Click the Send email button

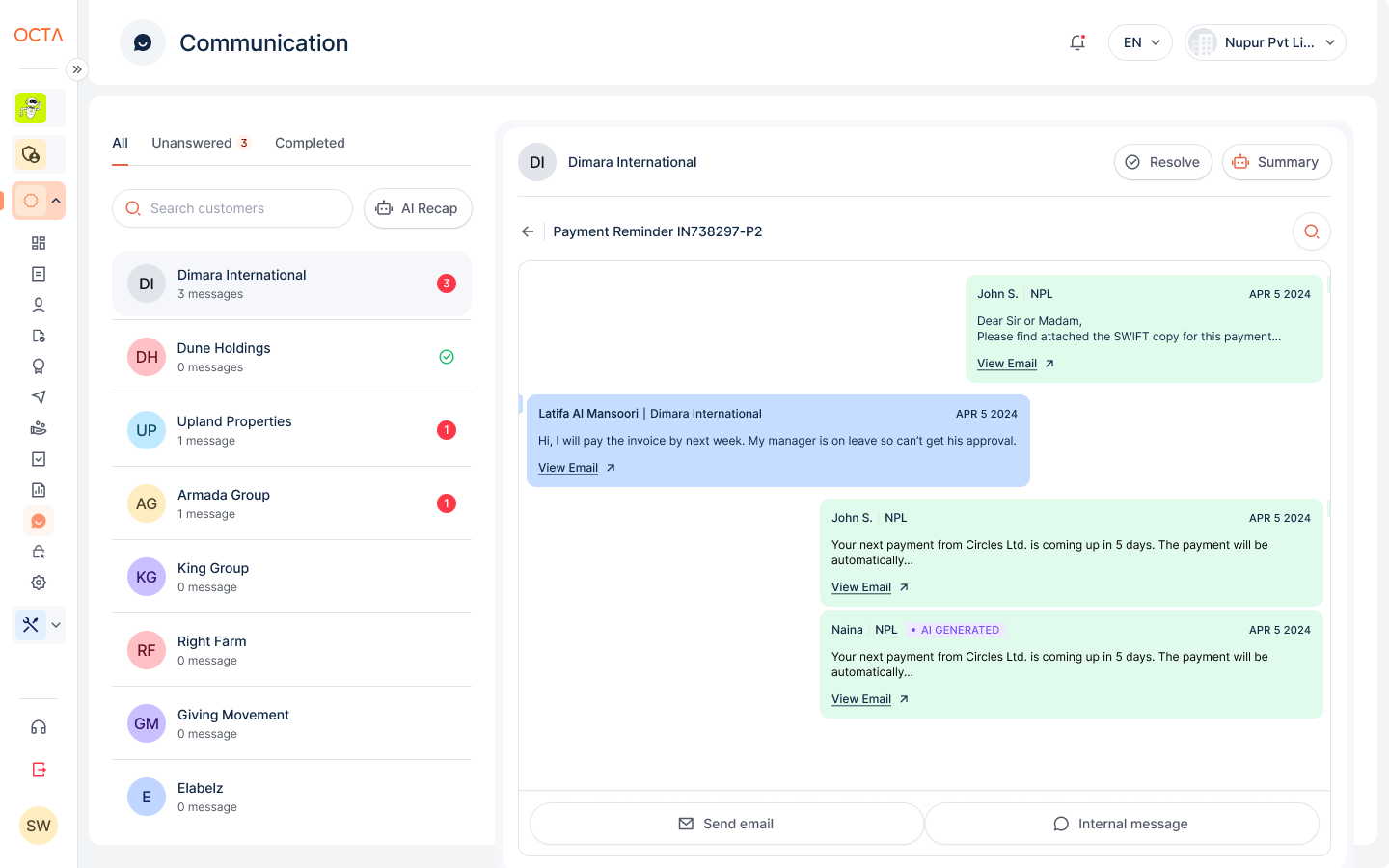[726, 824]
